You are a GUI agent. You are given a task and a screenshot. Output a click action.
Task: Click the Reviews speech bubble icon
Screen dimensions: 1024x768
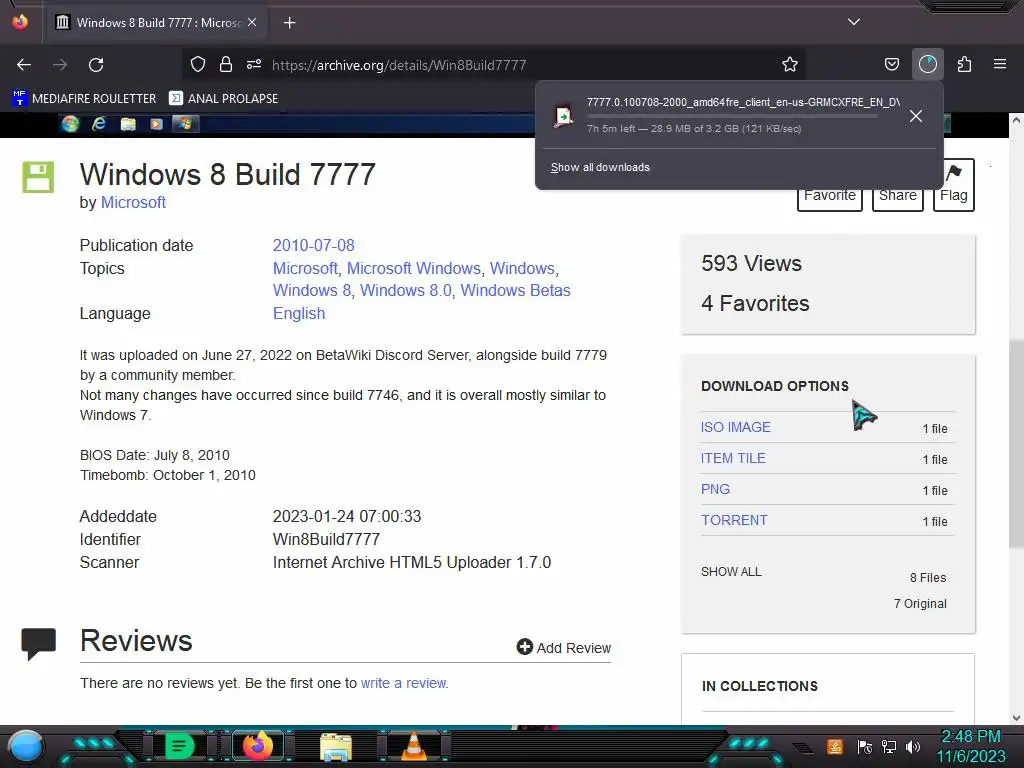(39, 643)
